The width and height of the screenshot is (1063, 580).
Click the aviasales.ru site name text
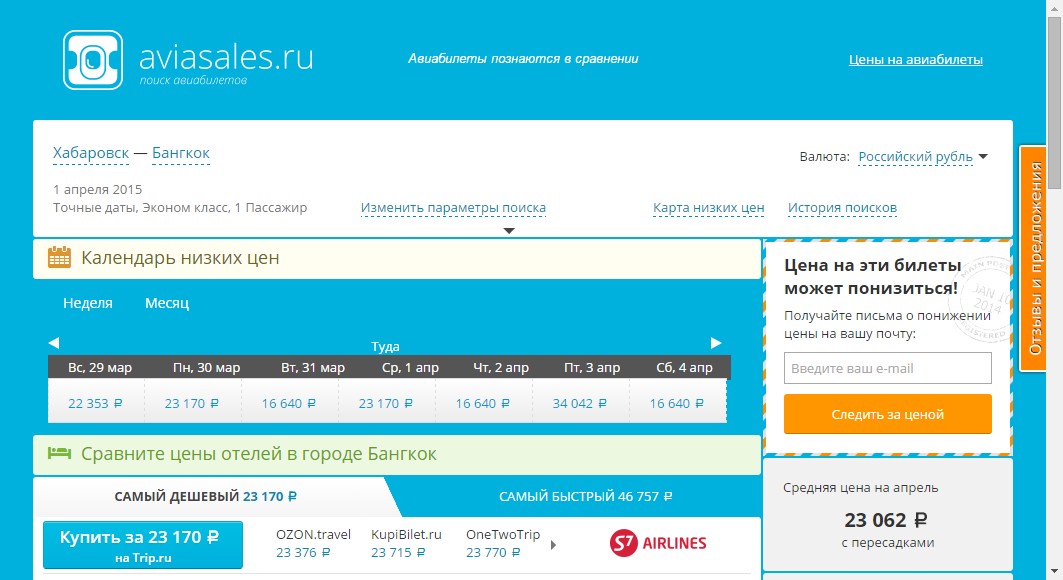point(226,57)
